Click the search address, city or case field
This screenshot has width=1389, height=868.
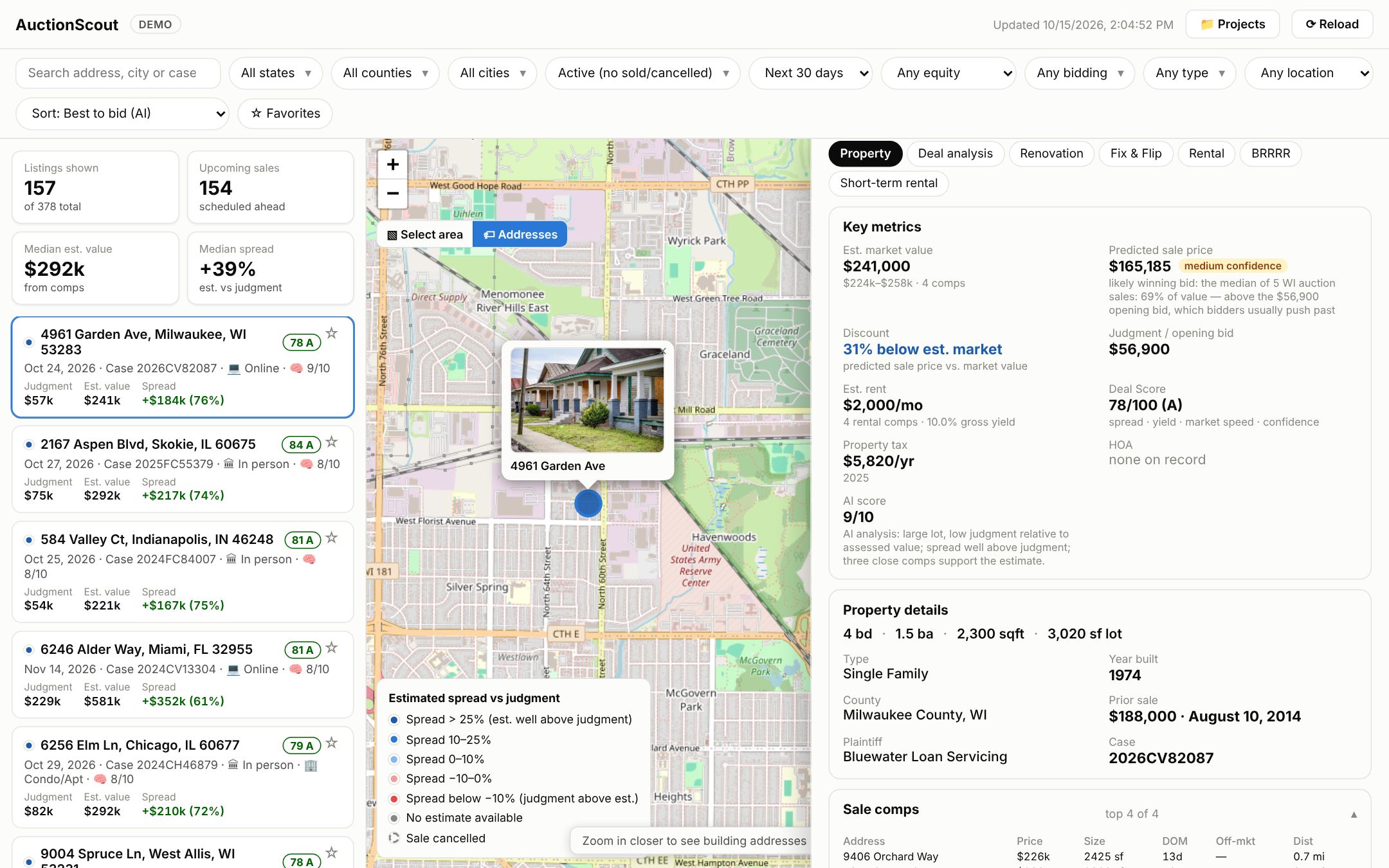point(118,73)
